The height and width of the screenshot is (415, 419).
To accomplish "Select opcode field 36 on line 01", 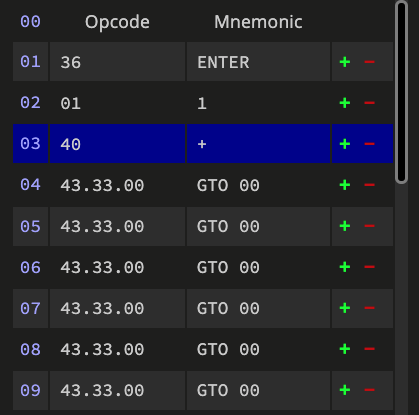I will point(117,62).
